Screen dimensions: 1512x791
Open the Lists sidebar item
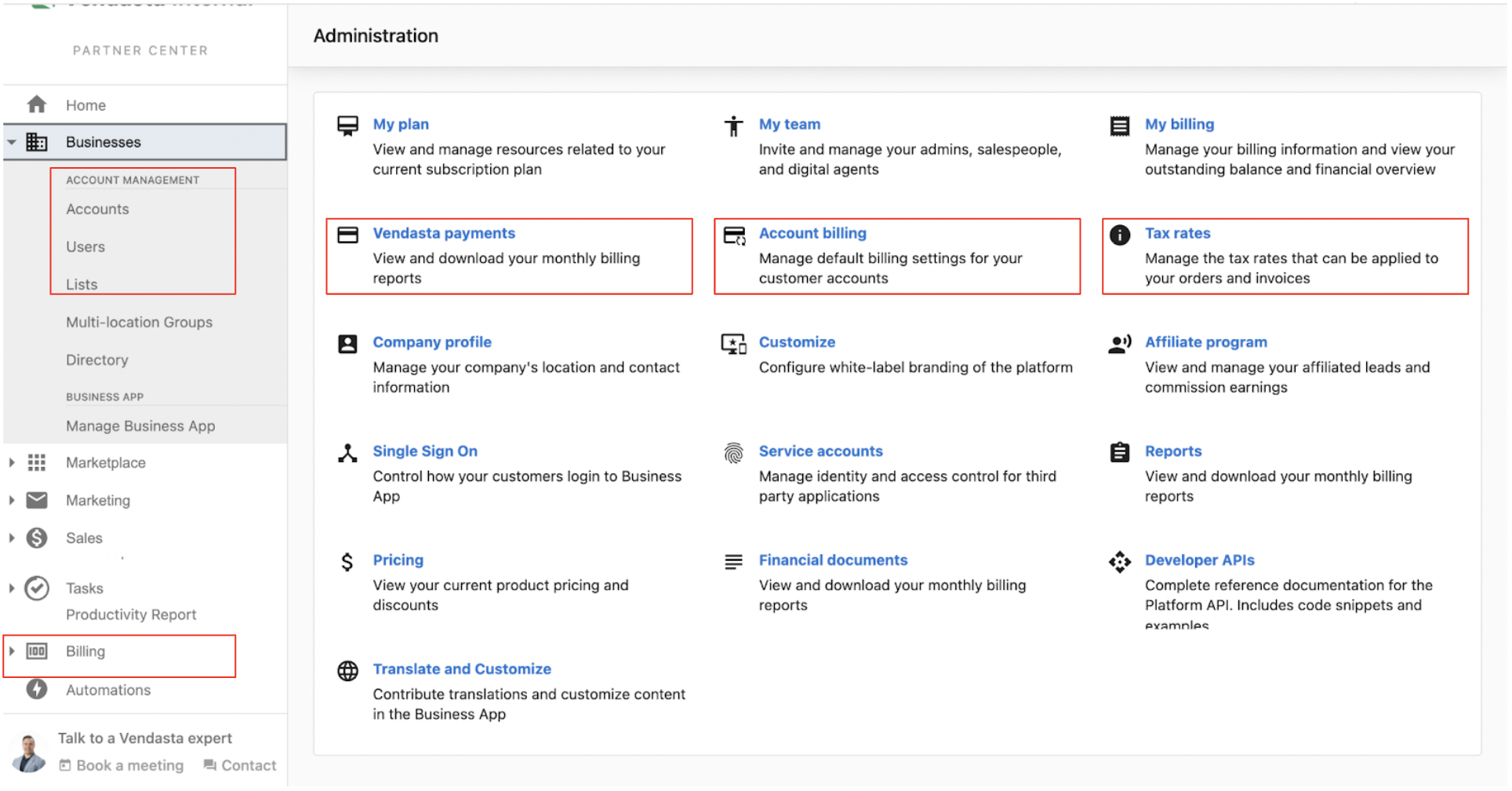[82, 285]
